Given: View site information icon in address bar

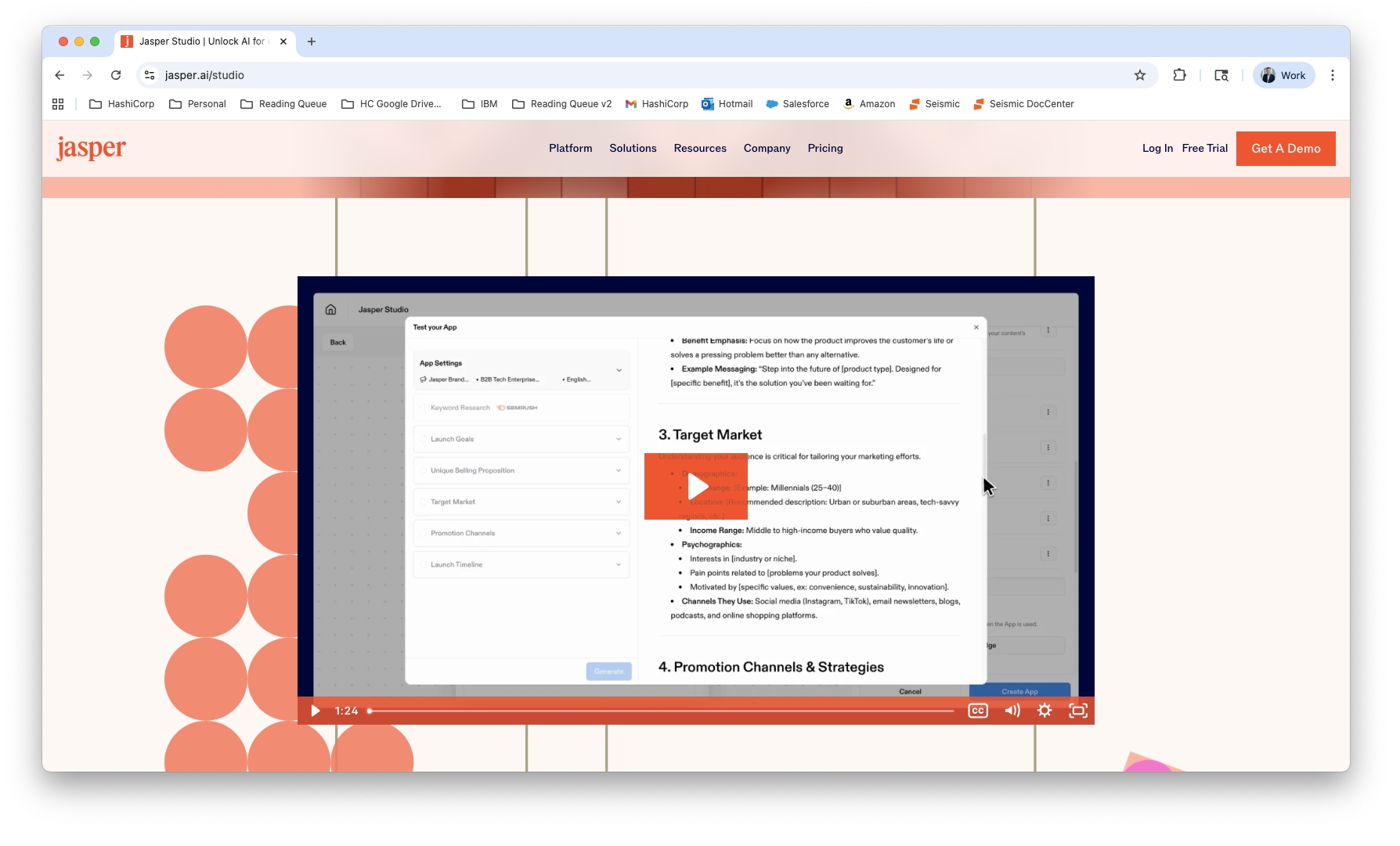Looking at the screenshot, I should coord(150,75).
